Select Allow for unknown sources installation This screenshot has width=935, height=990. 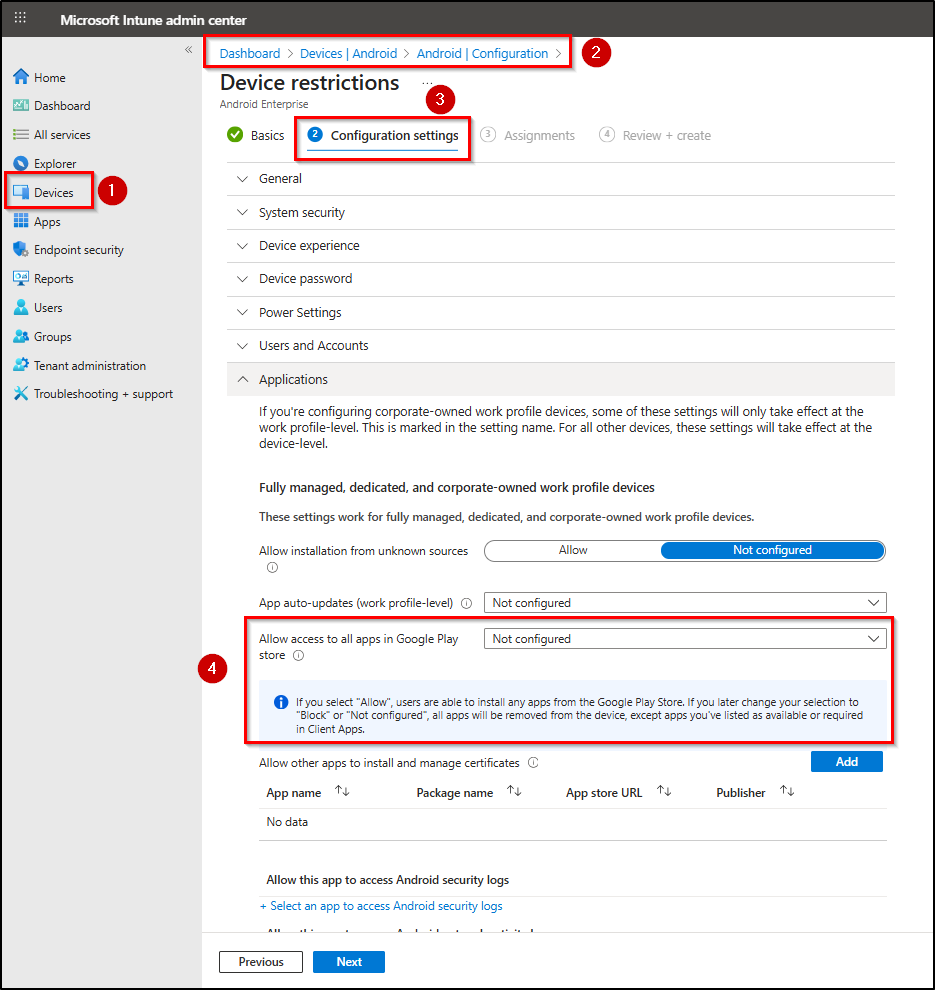point(573,550)
